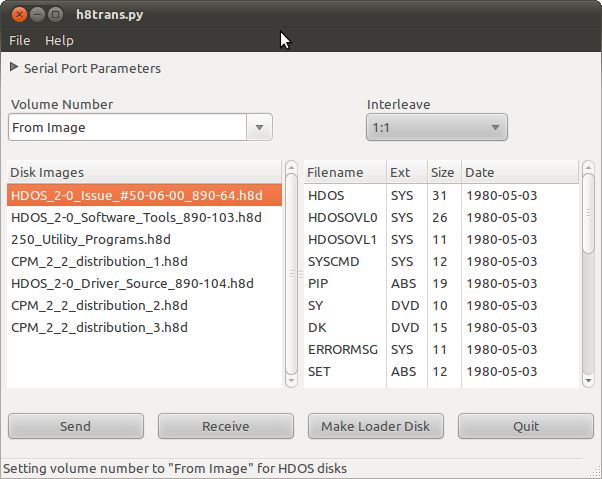This screenshot has height=479, width=602.
Task: Click the Volume Number text field
Action: tap(126, 128)
